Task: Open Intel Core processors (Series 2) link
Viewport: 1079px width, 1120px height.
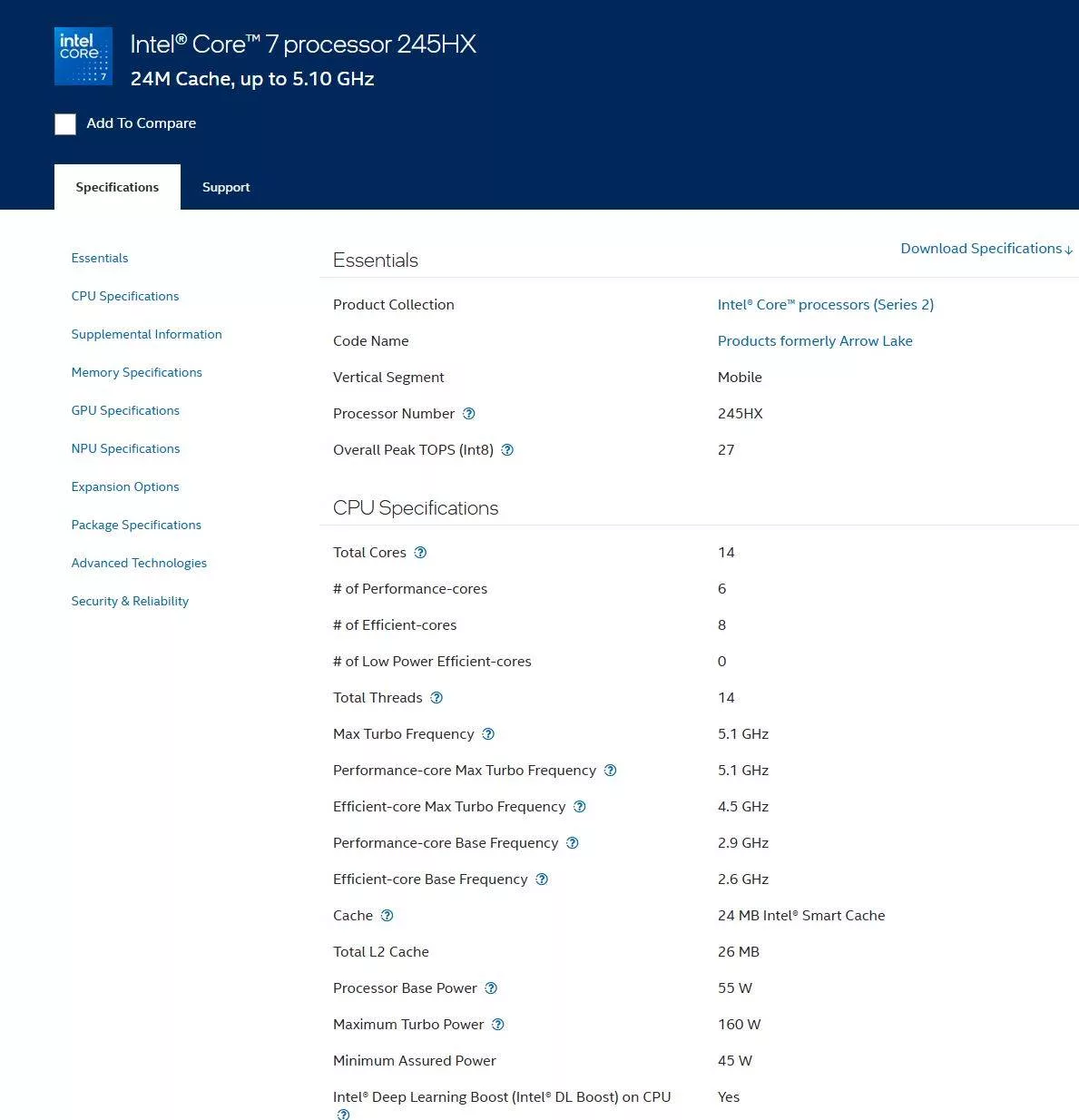Action: (825, 305)
